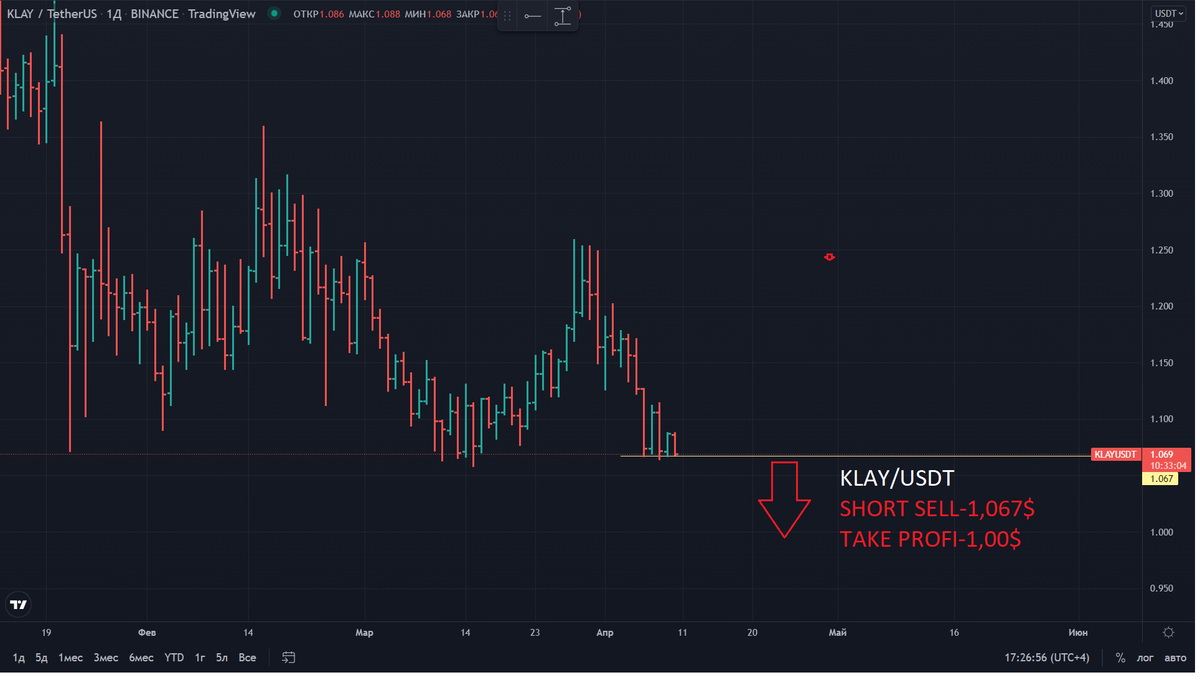This screenshot has height=680, width=1200.
Task: Click BINANCE exchange name in title
Action: (x=154, y=14)
